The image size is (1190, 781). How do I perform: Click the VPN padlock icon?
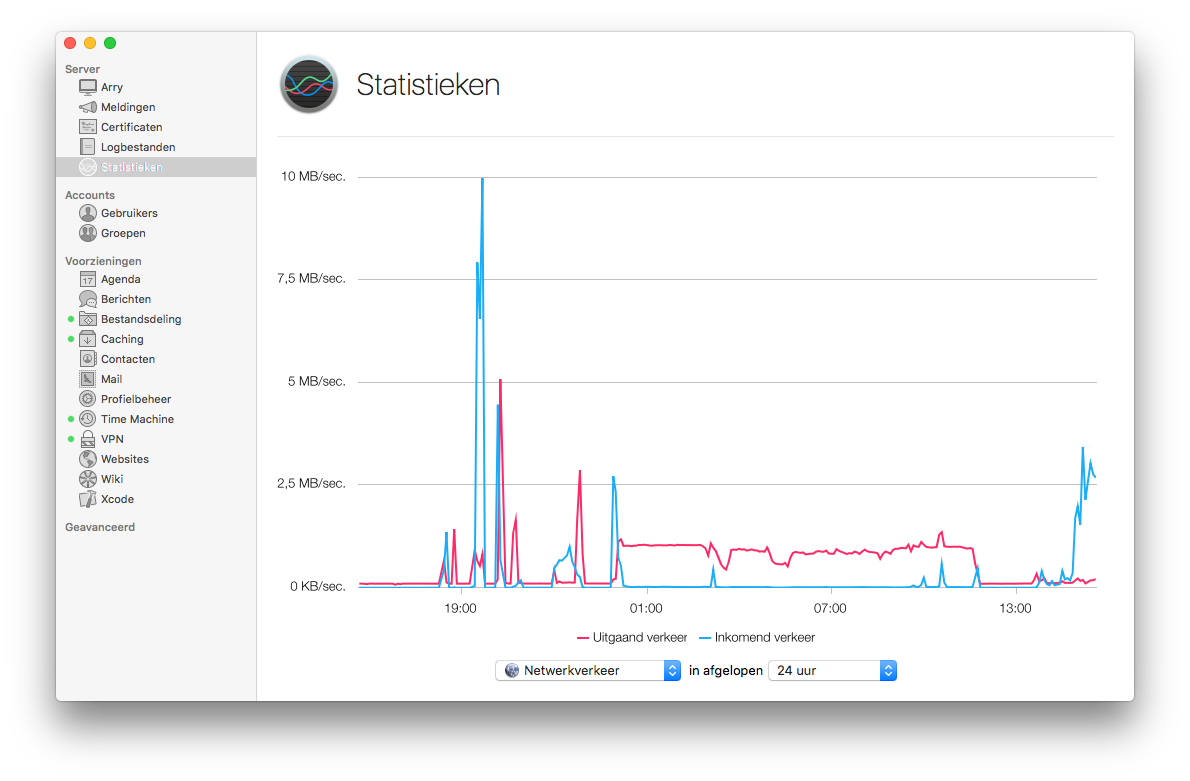pos(88,439)
